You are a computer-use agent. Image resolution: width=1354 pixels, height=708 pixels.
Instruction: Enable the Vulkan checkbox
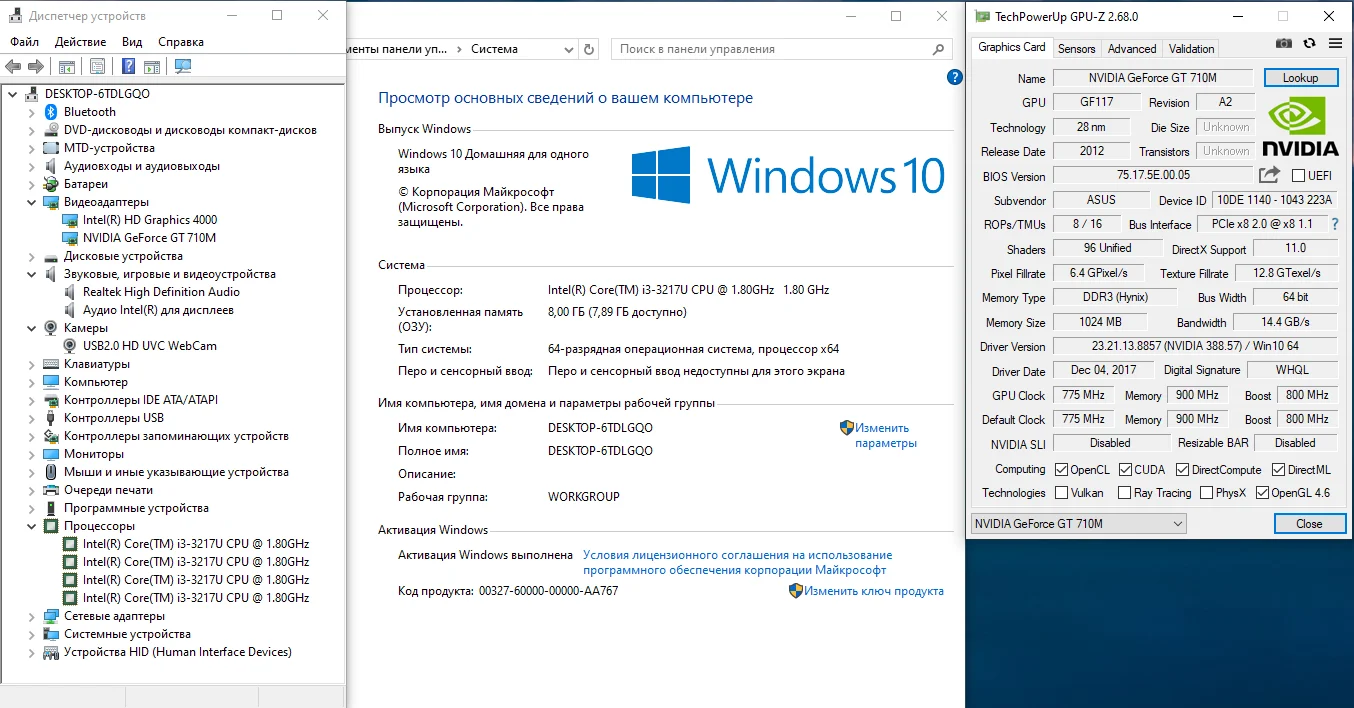1062,493
